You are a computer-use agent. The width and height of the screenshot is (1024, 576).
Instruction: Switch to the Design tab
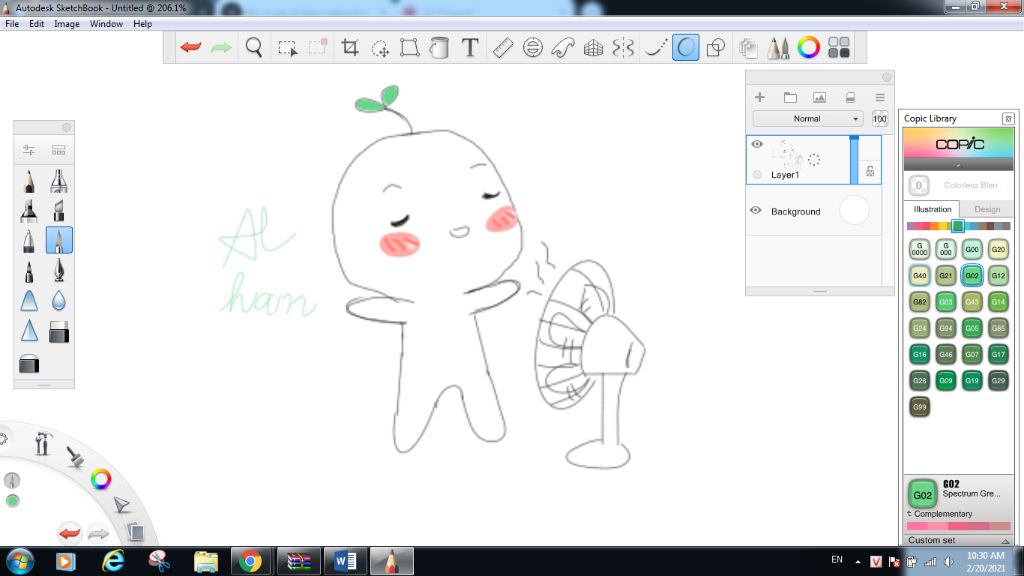[x=987, y=209]
